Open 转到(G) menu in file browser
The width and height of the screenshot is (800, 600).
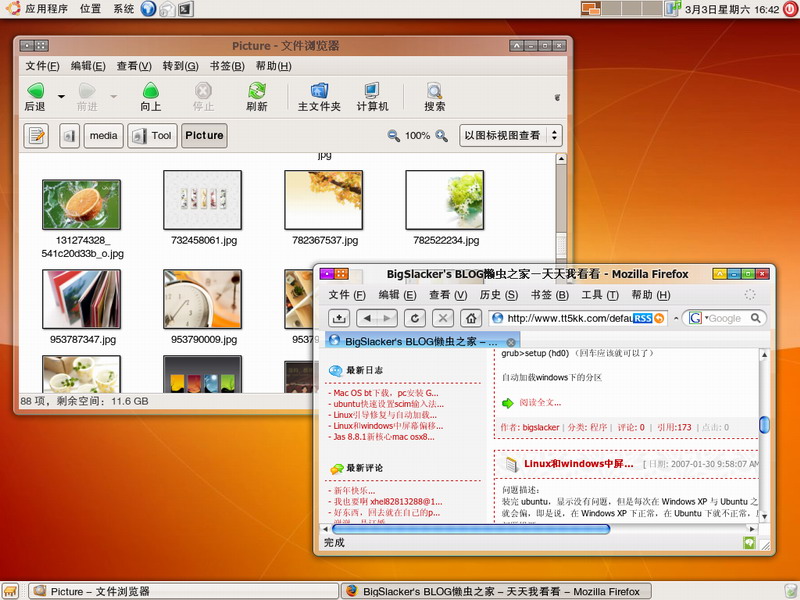(181, 66)
